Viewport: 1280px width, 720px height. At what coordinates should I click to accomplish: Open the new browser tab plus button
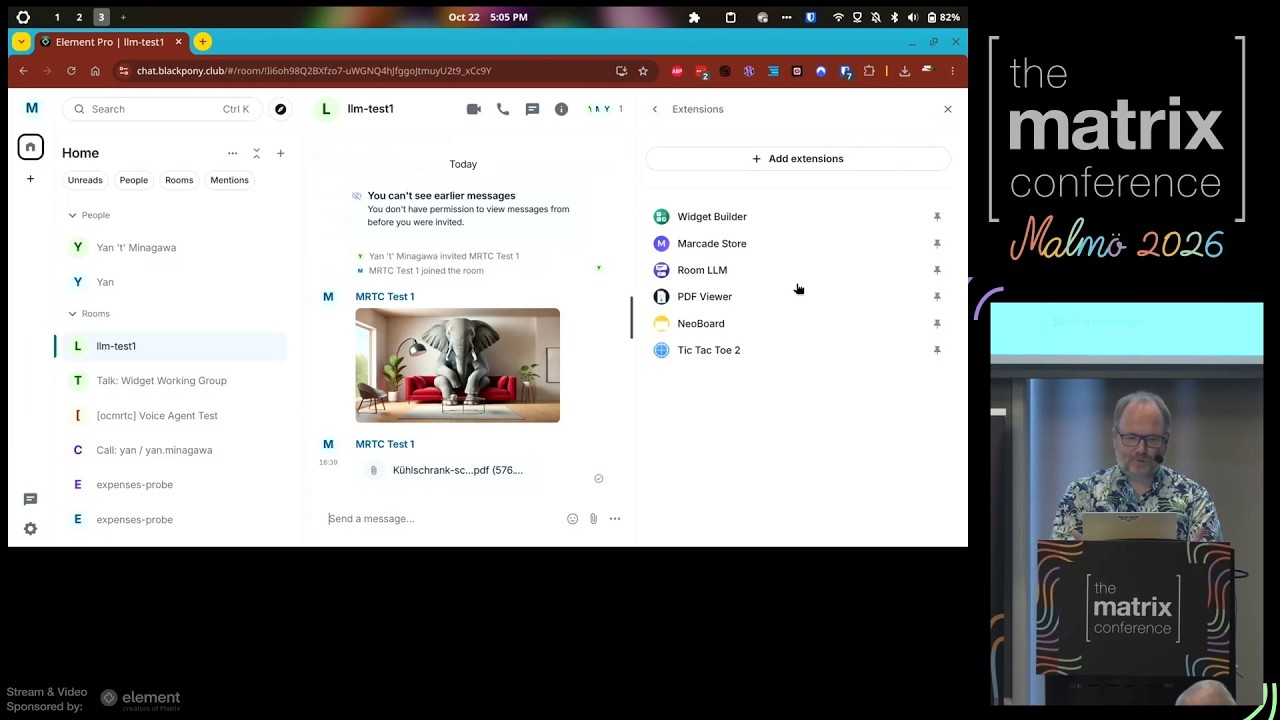tap(202, 42)
